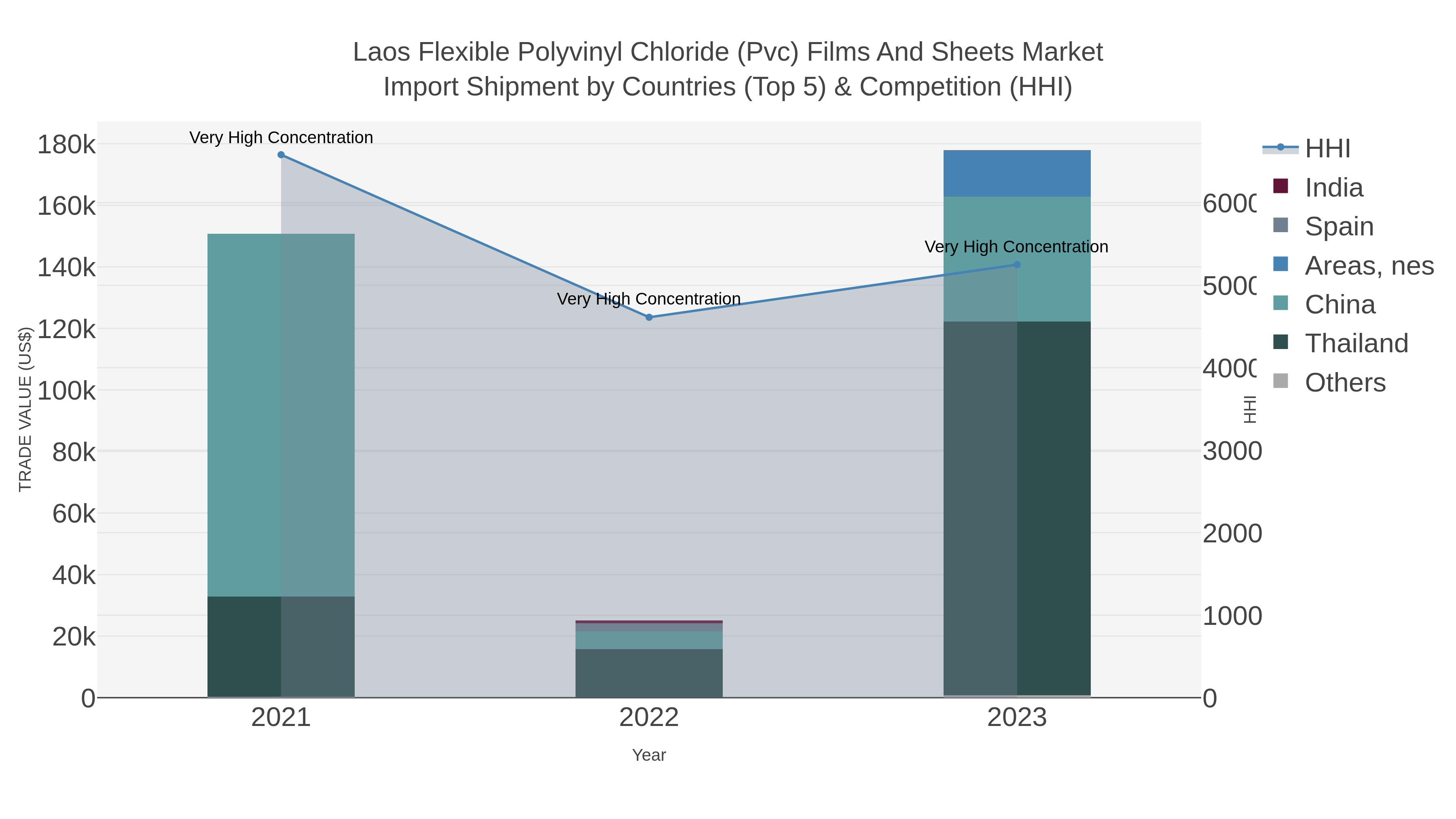This screenshot has height=819, width=1456.
Task: Select the Thailand bar segment for 2023
Action: [1017, 508]
